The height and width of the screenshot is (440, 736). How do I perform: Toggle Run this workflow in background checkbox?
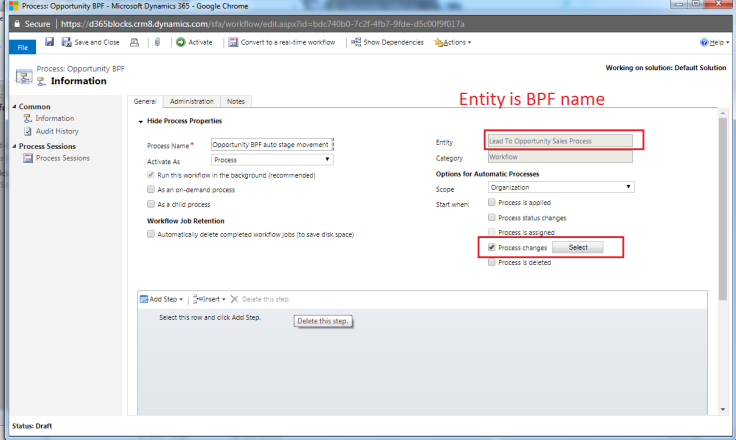[x=151, y=175]
